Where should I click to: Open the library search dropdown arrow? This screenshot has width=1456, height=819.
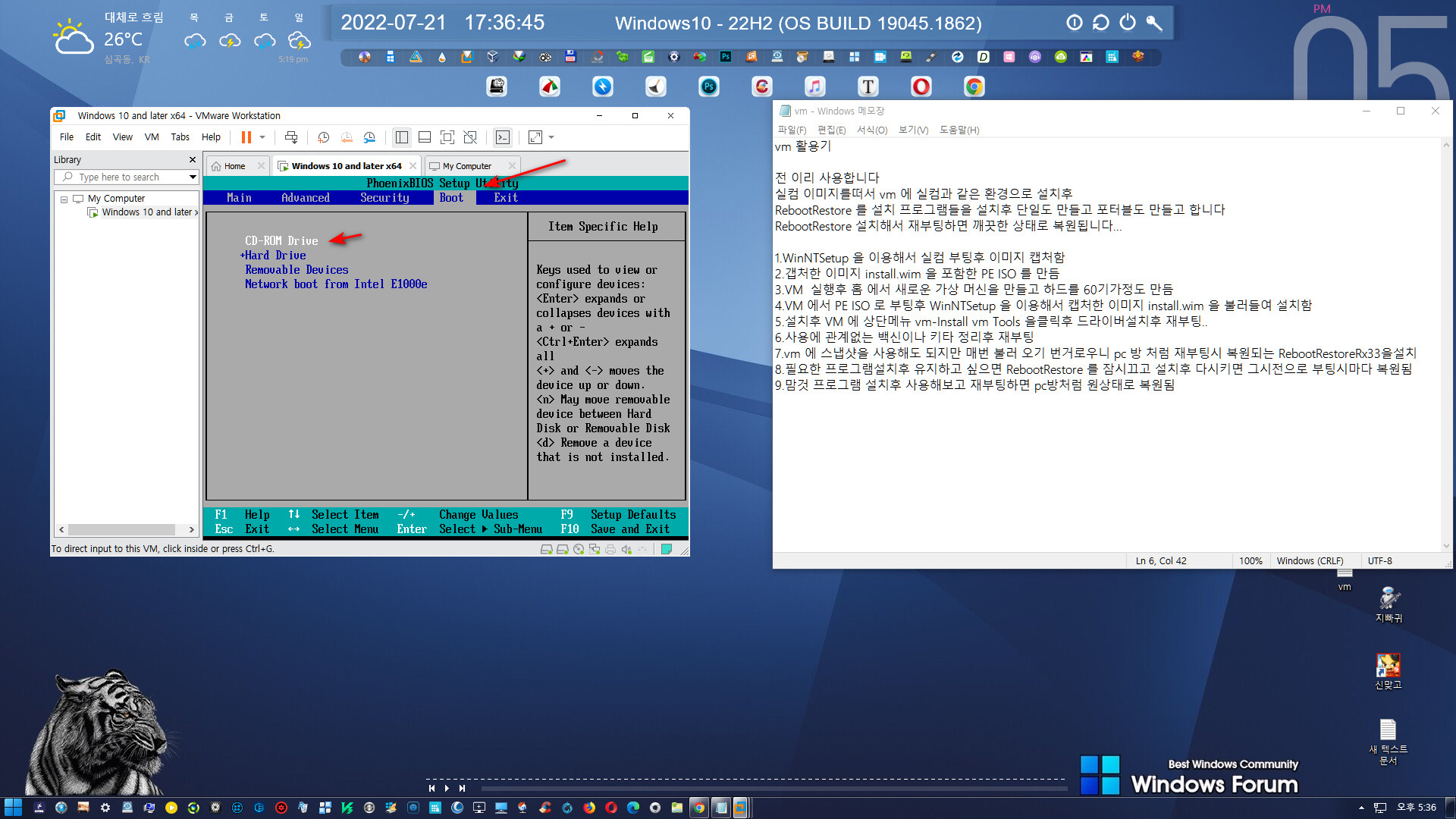click(x=193, y=177)
